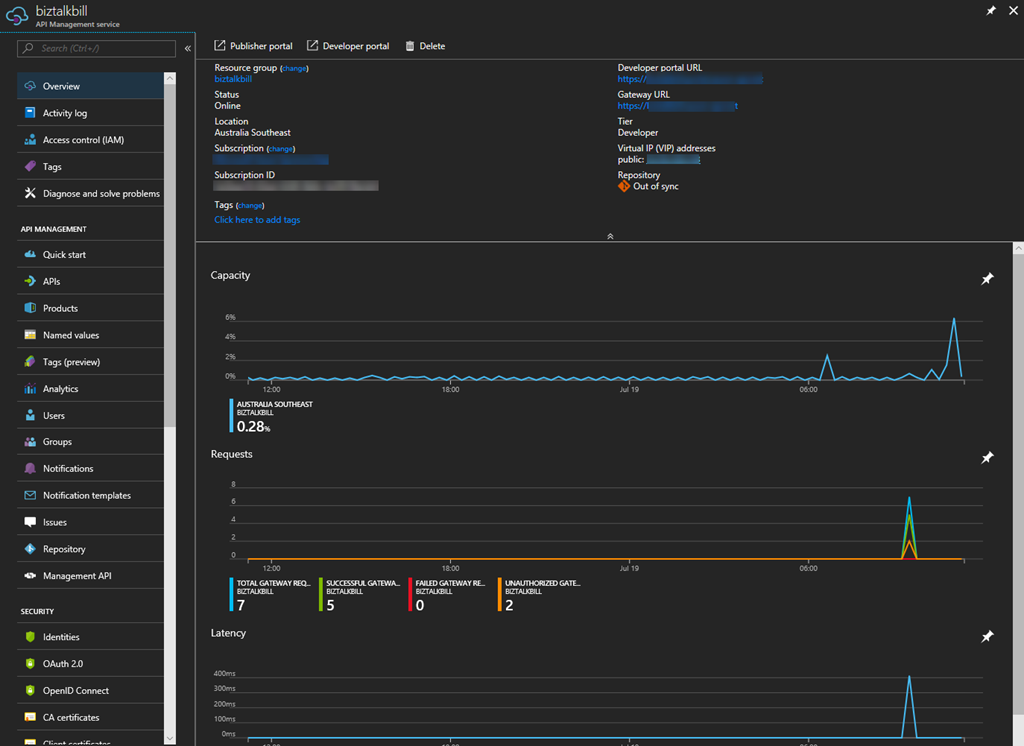Open OpenID Connect menu item
This screenshot has width=1024, height=746.
[90, 690]
